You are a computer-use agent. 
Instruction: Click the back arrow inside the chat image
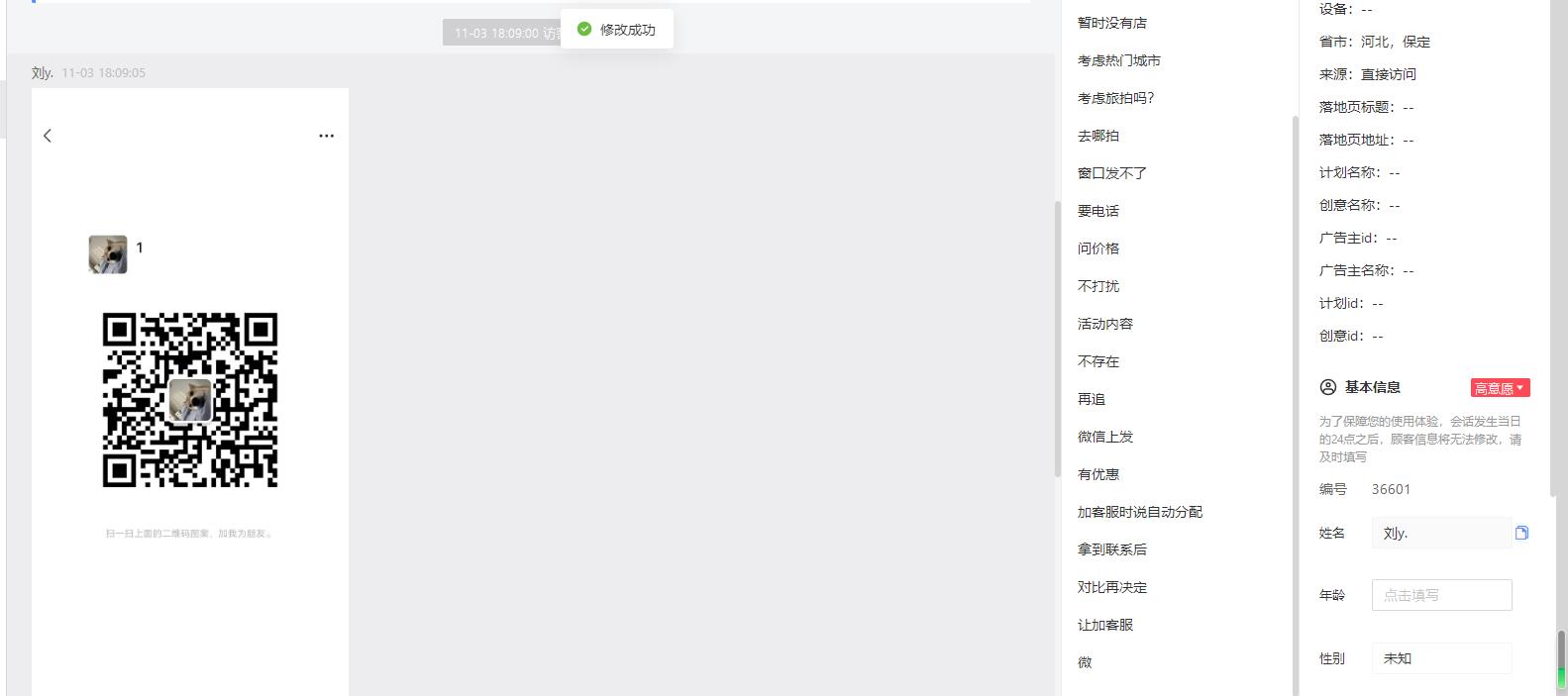pyautogui.click(x=48, y=136)
